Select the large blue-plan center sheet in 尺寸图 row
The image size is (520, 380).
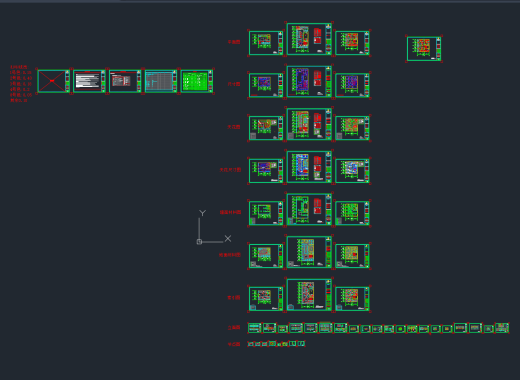click(x=309, y=82)
